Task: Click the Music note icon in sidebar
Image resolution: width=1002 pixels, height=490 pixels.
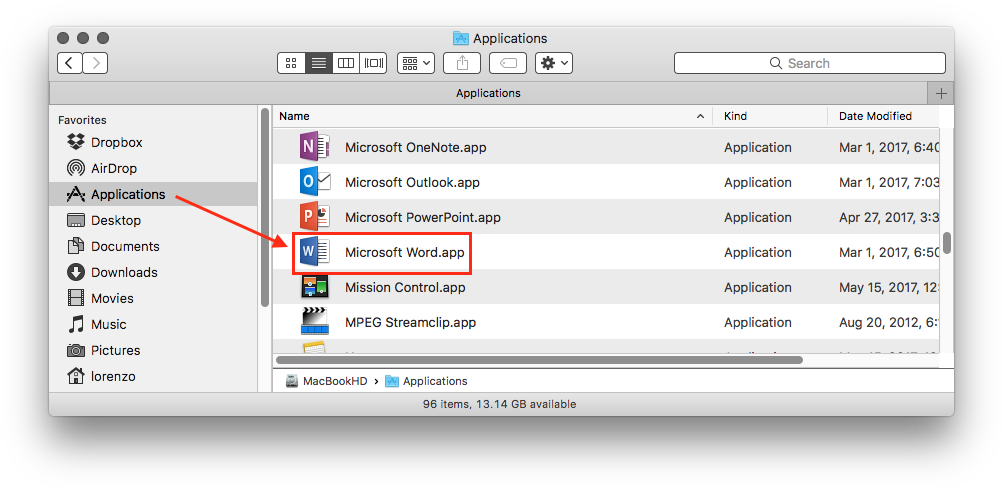Action: (75, 324)
